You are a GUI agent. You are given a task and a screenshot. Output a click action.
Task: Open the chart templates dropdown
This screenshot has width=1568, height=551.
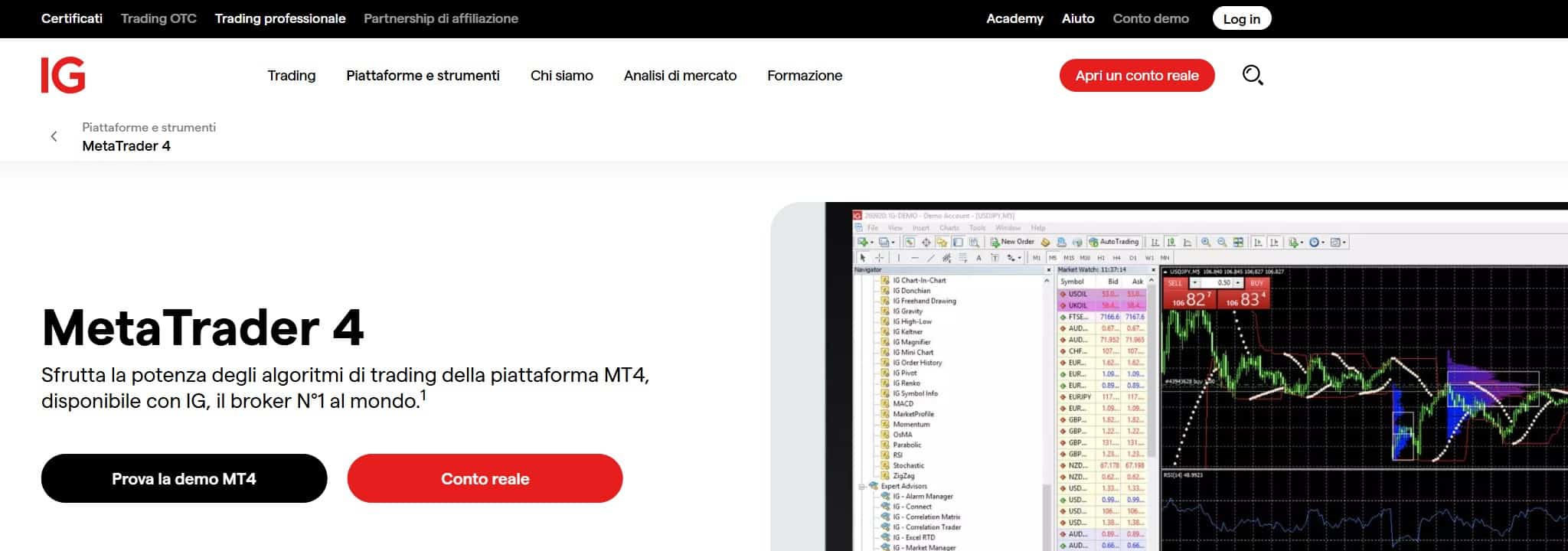click(1338, 242)
